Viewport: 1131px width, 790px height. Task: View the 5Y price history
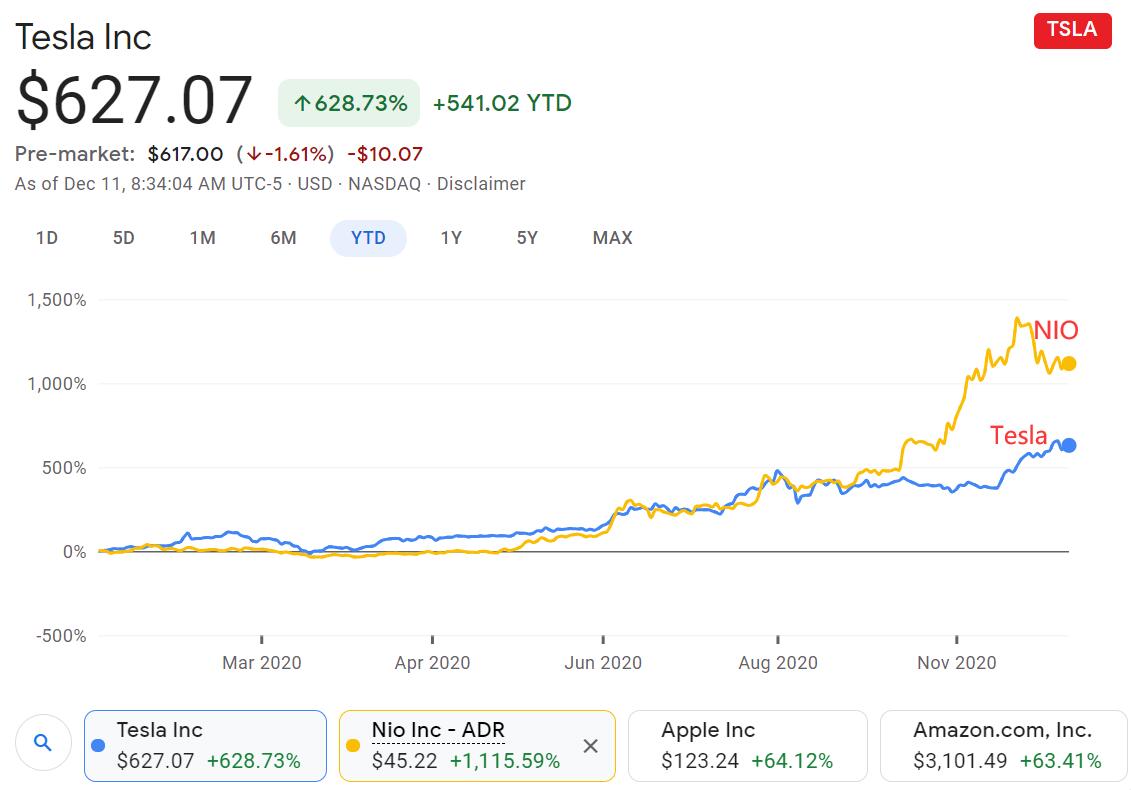[527, 238]
